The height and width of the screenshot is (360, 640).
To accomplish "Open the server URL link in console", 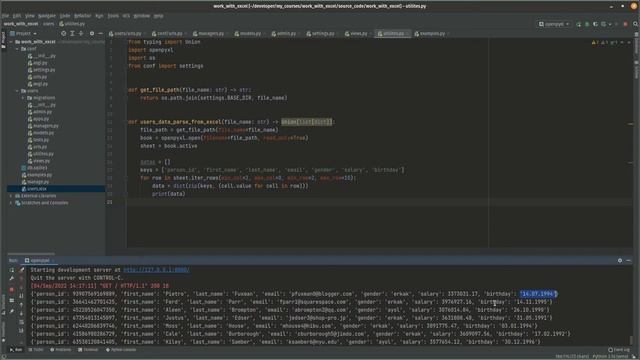I will 156,269.
